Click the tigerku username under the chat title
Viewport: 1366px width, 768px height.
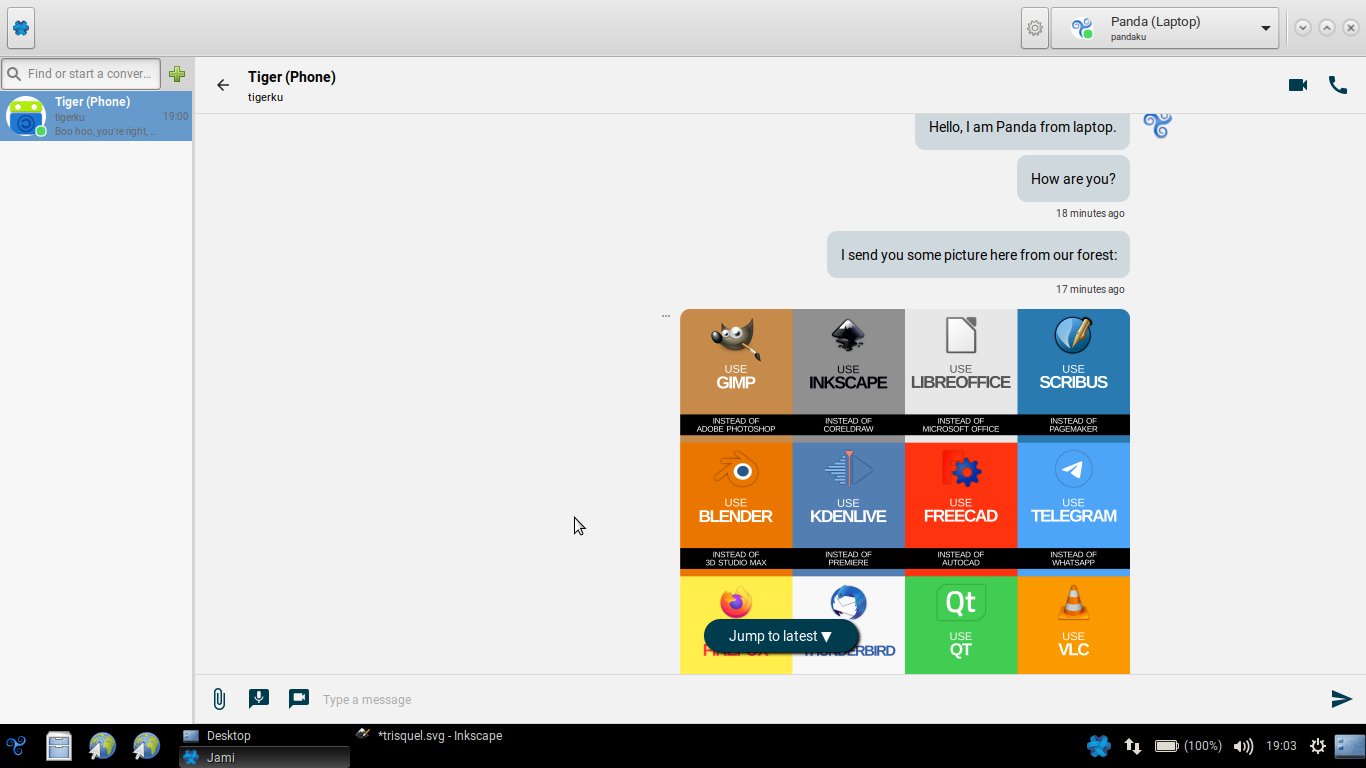tap(266, 97)
